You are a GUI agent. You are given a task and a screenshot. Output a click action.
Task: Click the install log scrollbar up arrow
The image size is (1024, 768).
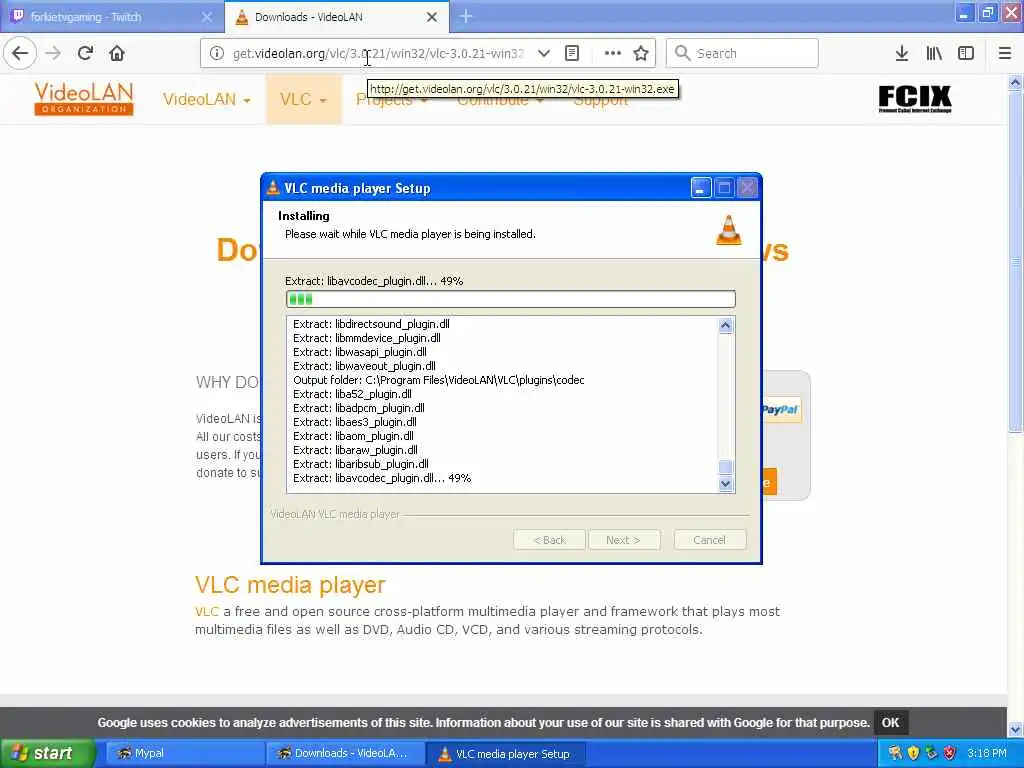click(x=726, y=325)
